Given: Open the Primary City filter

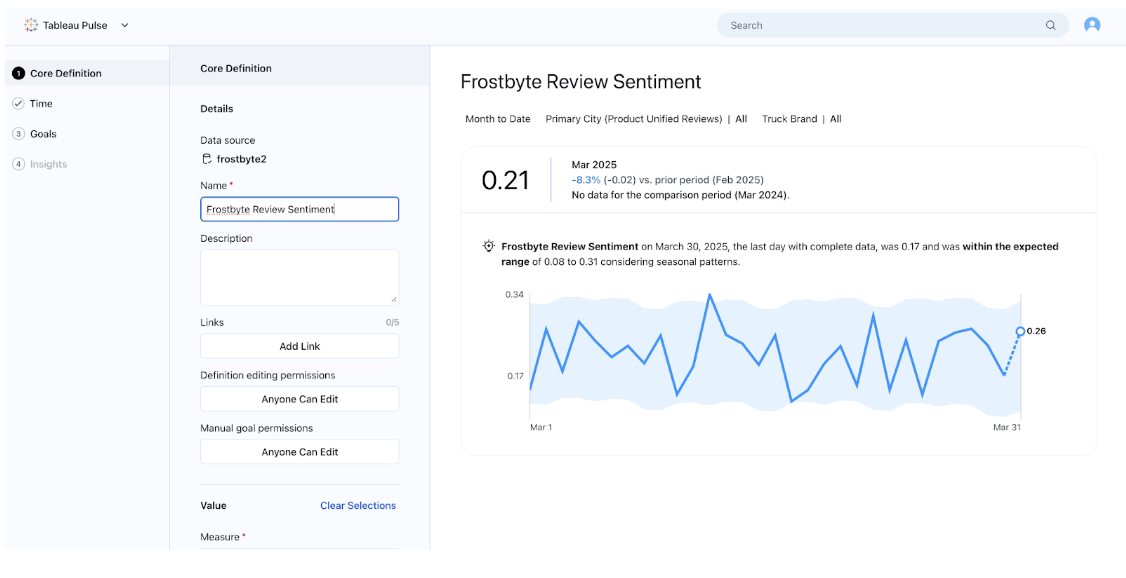Looking at the screenshot, I should coord(645,119).
